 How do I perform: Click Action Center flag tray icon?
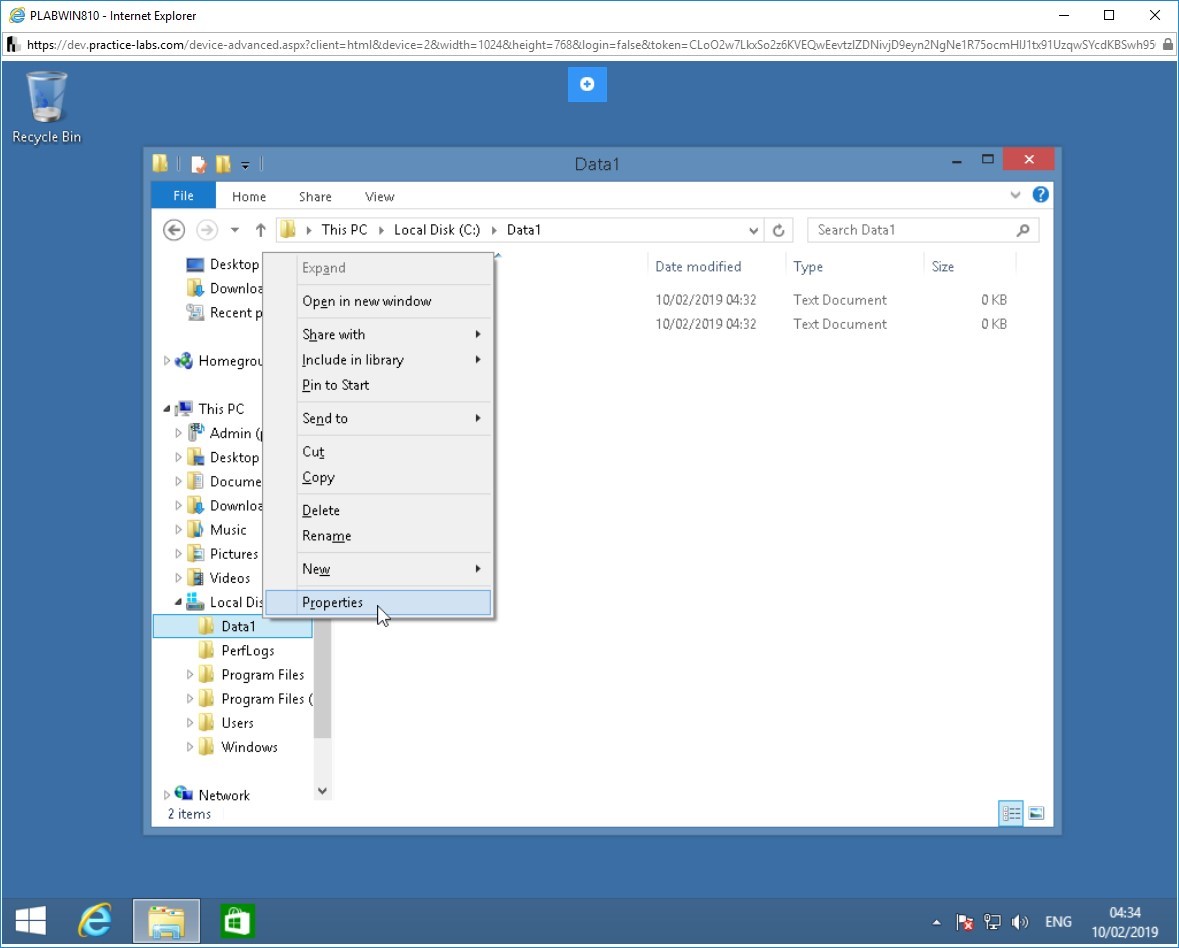(x=965, y=922)
